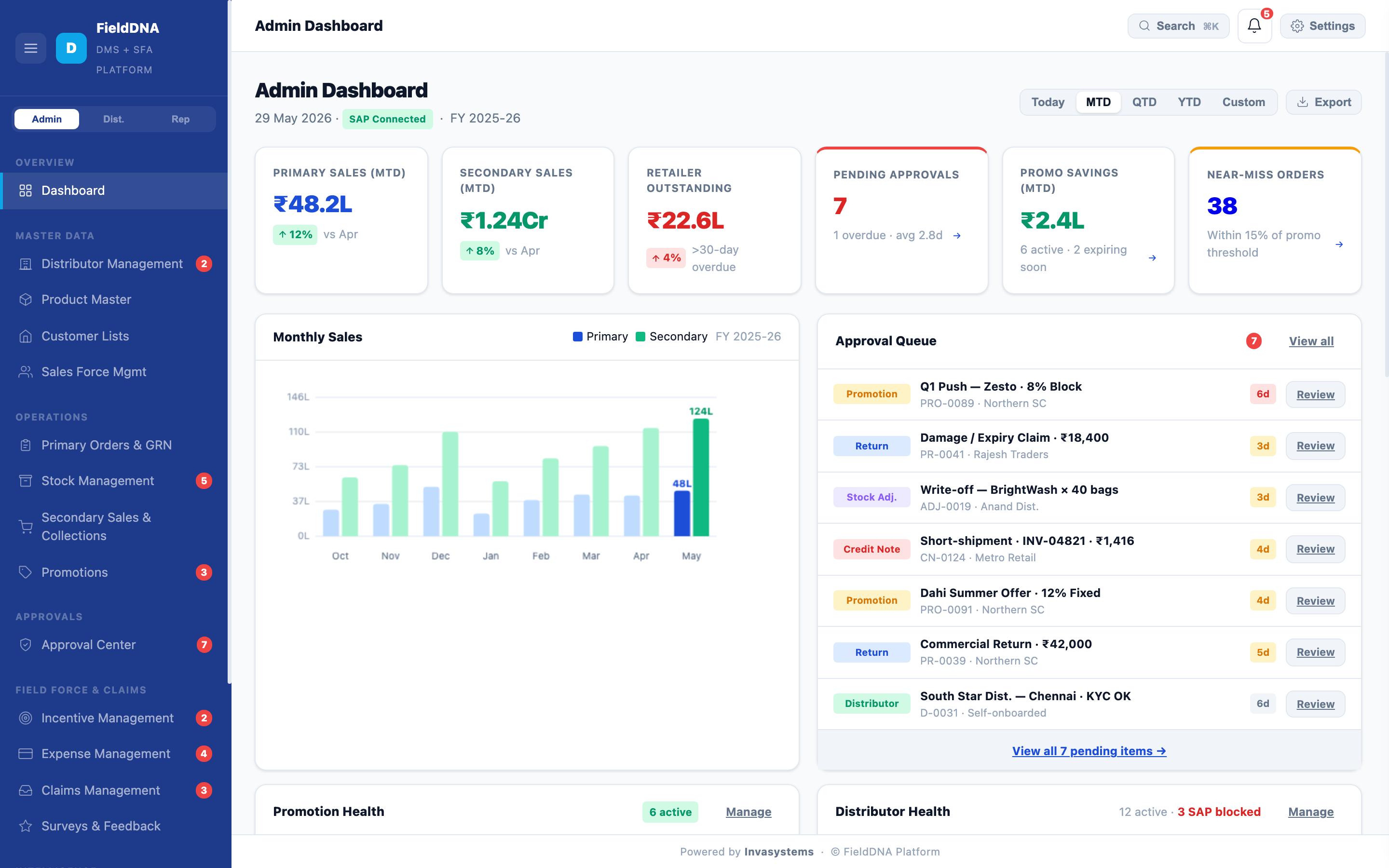
Task: Click the Claims Management inbox icon
Action: 25,790
